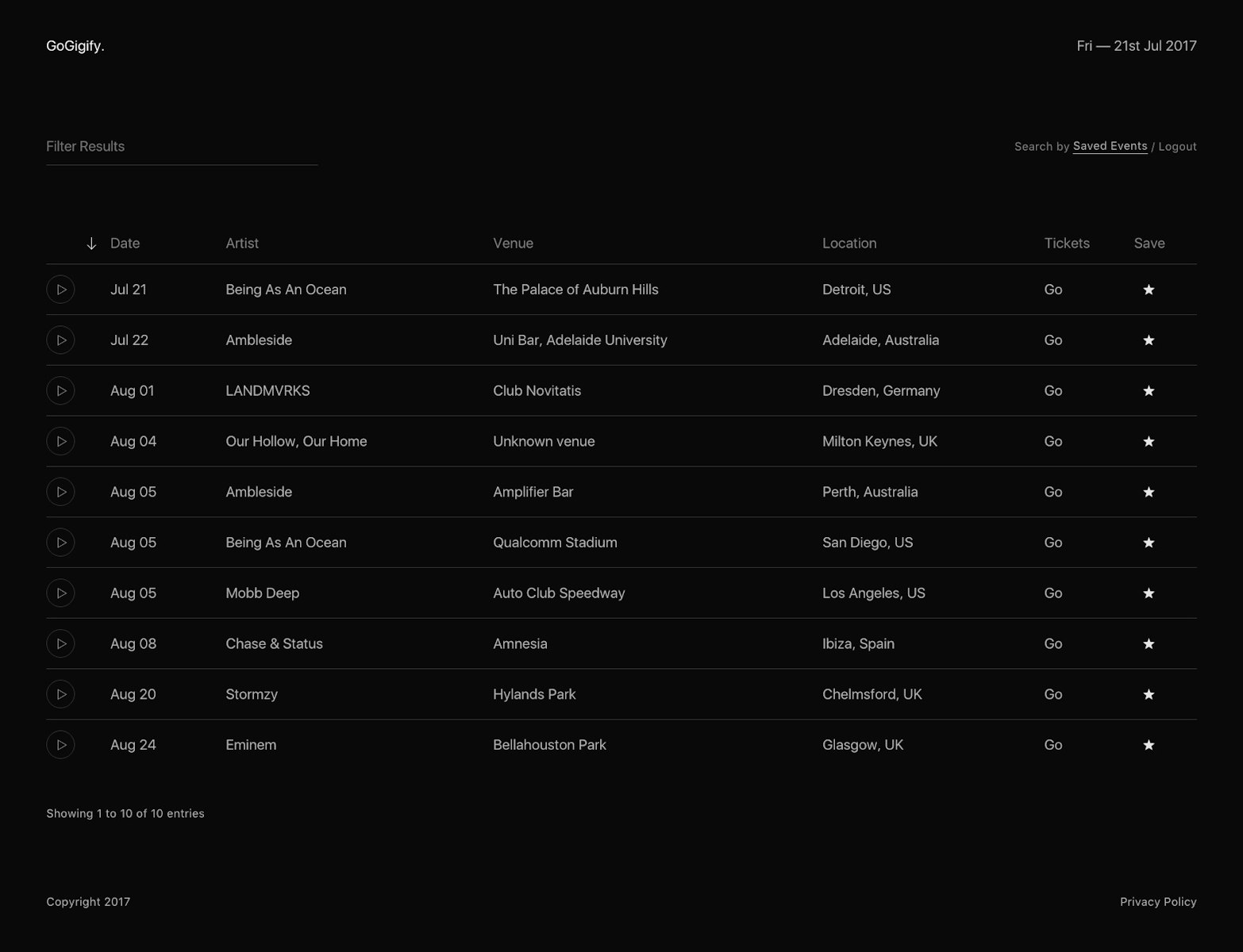Viewport: 1243px width, 952px height.
Task: Play preview for LANDMVRKS event
Action: tap(60, 391)
